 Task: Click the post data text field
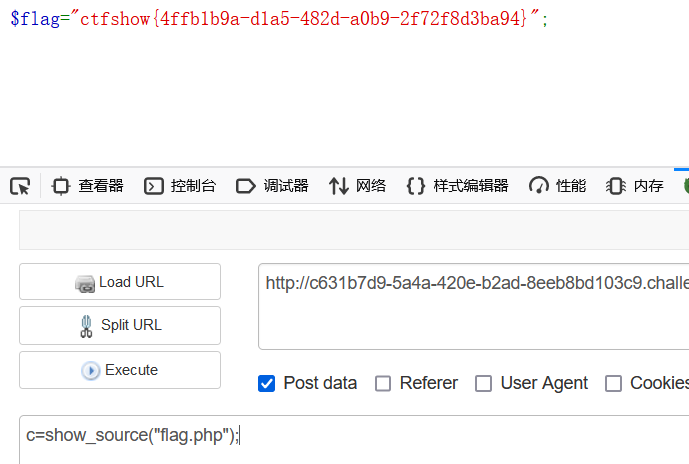354,440
